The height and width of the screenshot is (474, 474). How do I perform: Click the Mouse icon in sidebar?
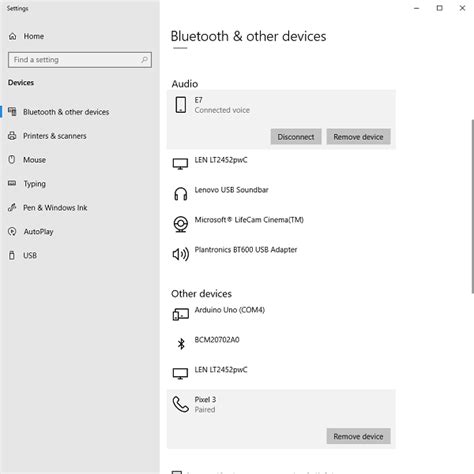(x=12, y=159)
